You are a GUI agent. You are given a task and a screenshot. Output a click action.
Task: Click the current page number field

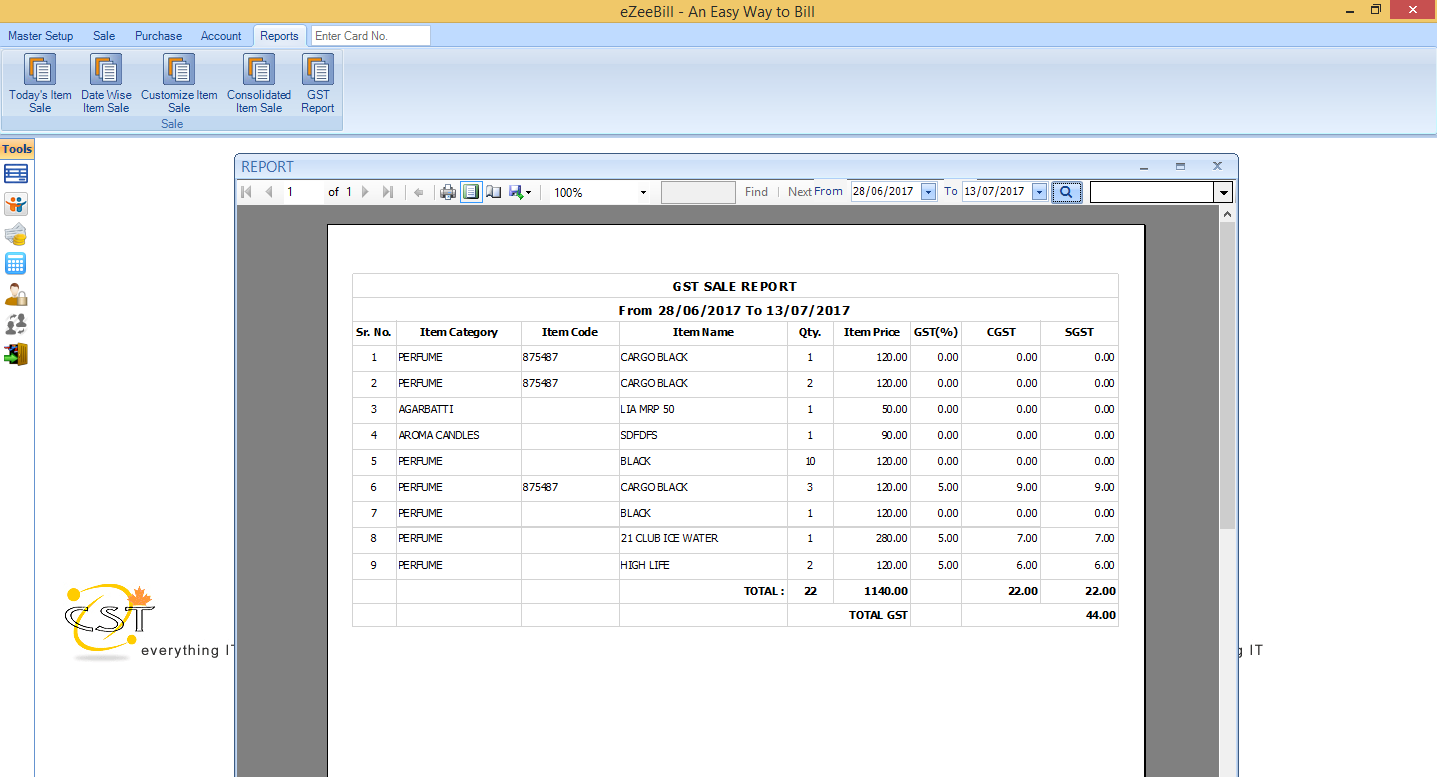(x=303, y=192)
